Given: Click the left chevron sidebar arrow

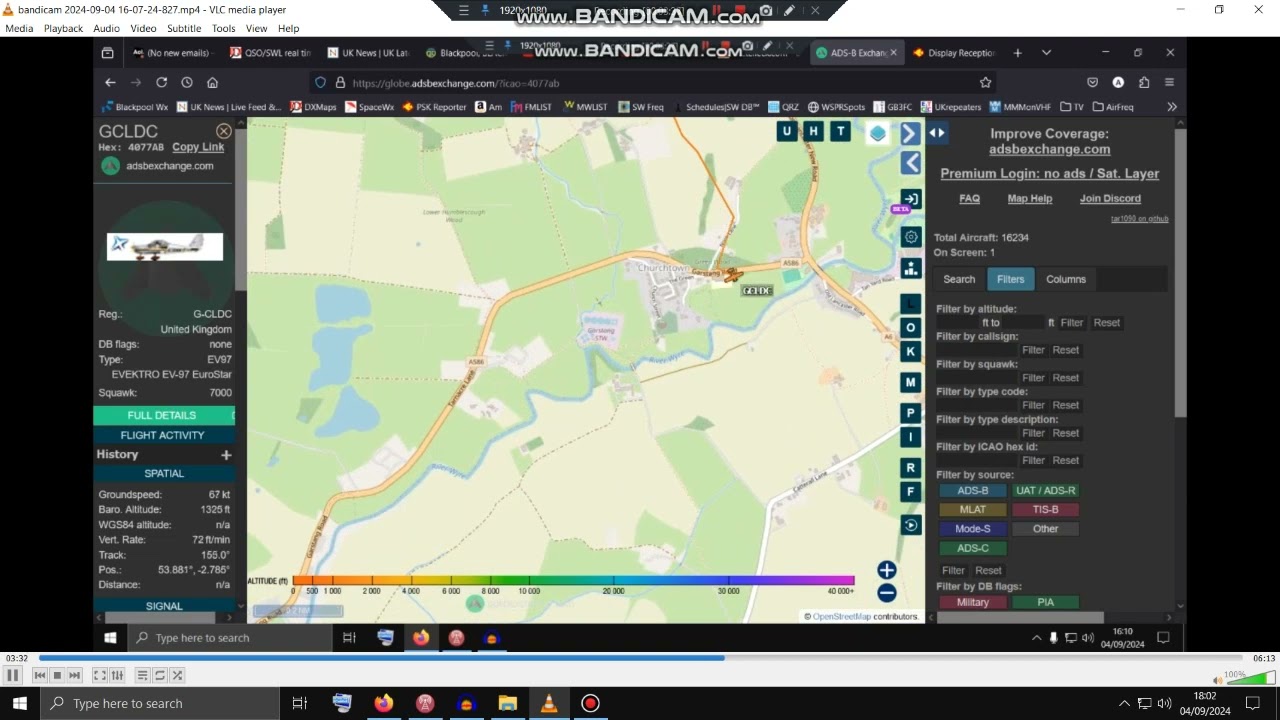Looking at the screenshot, I should [x=910, y=162].
